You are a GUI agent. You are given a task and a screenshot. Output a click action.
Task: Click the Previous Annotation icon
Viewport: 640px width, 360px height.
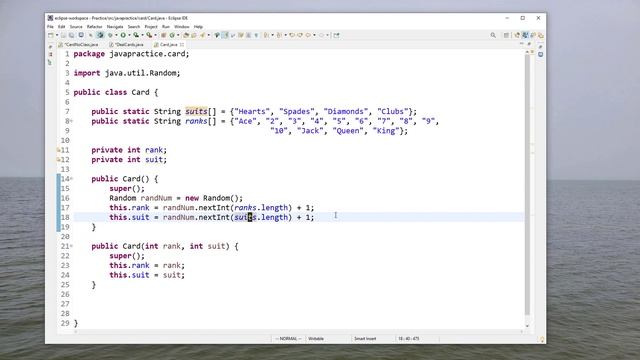[x=280, y=35]
